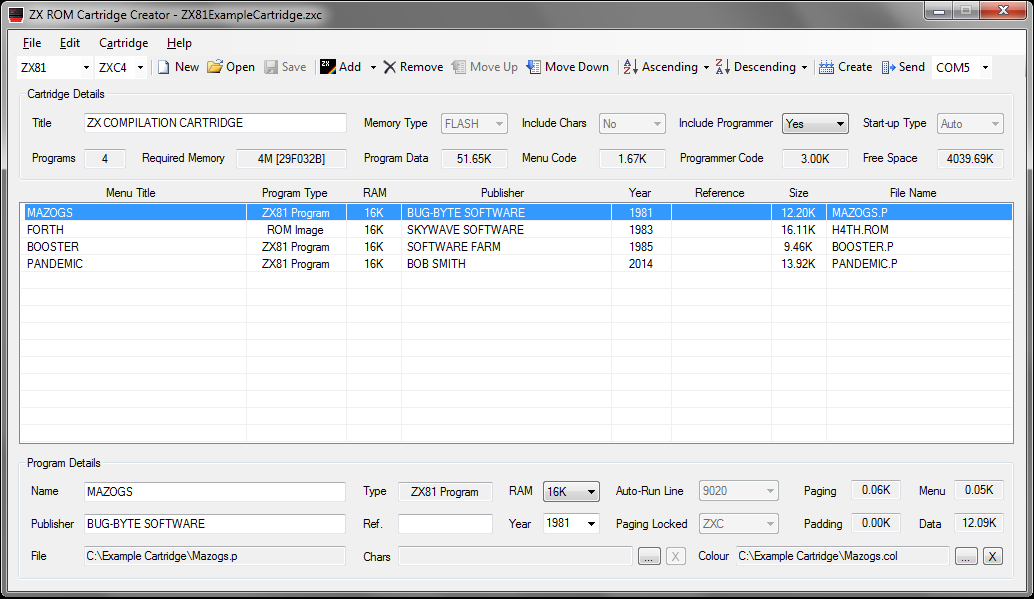Viewport: 1034px width, 599px height.
Task: Expand the Descending options arrow
Action: pos(804,67)
